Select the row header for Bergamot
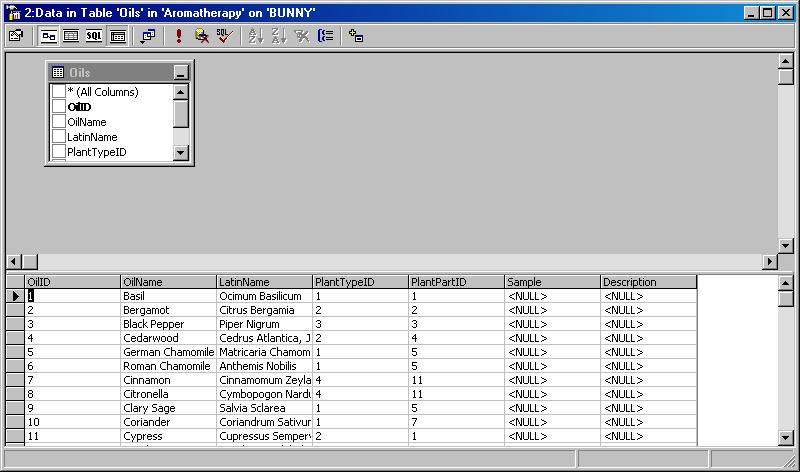Image resolution: width=800 pixels, height=472 pixels. coord(15,310)
